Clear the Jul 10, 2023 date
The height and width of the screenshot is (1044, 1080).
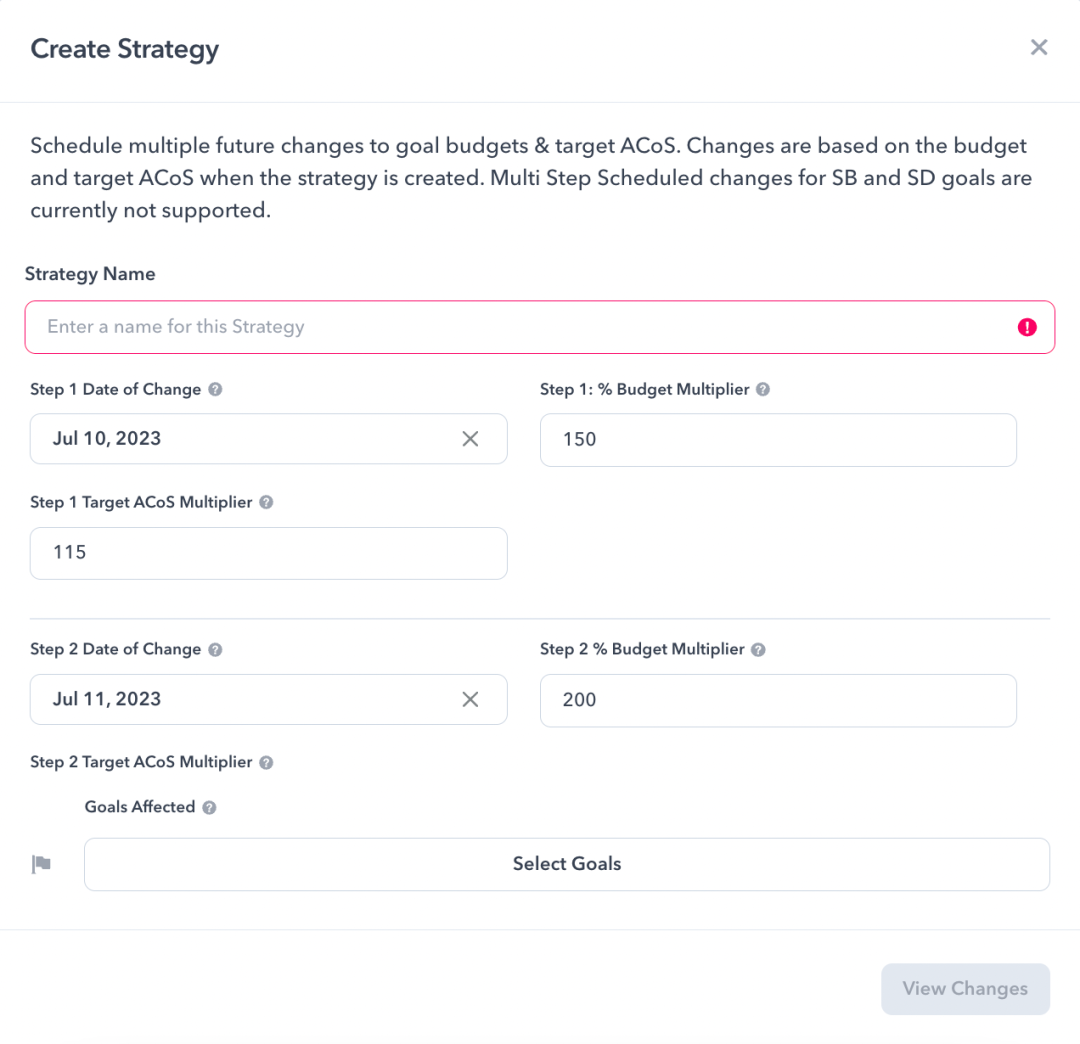pos(470,439)
